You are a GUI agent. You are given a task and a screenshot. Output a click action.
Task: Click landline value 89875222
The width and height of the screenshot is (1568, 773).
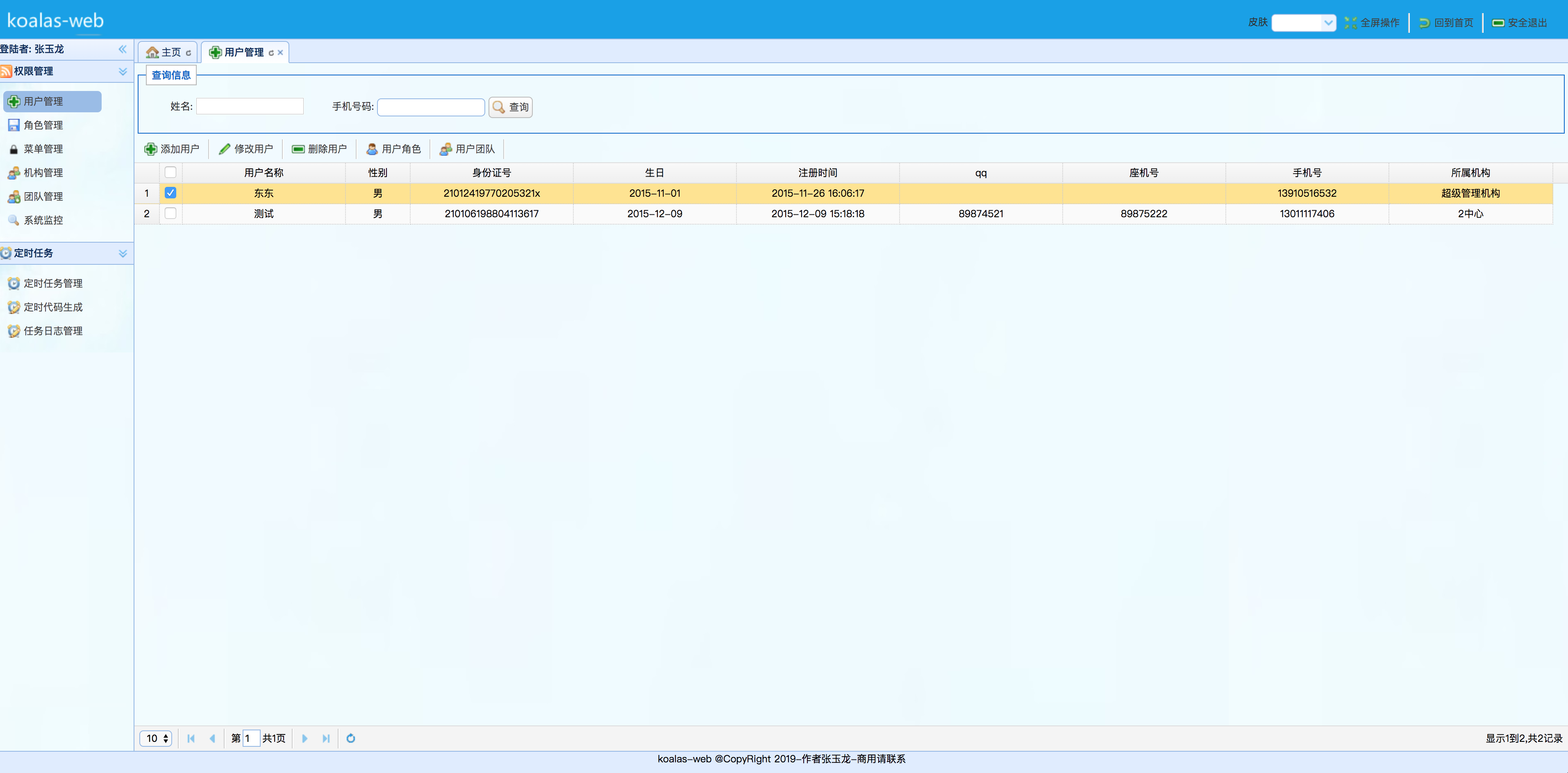[1144, 214]
